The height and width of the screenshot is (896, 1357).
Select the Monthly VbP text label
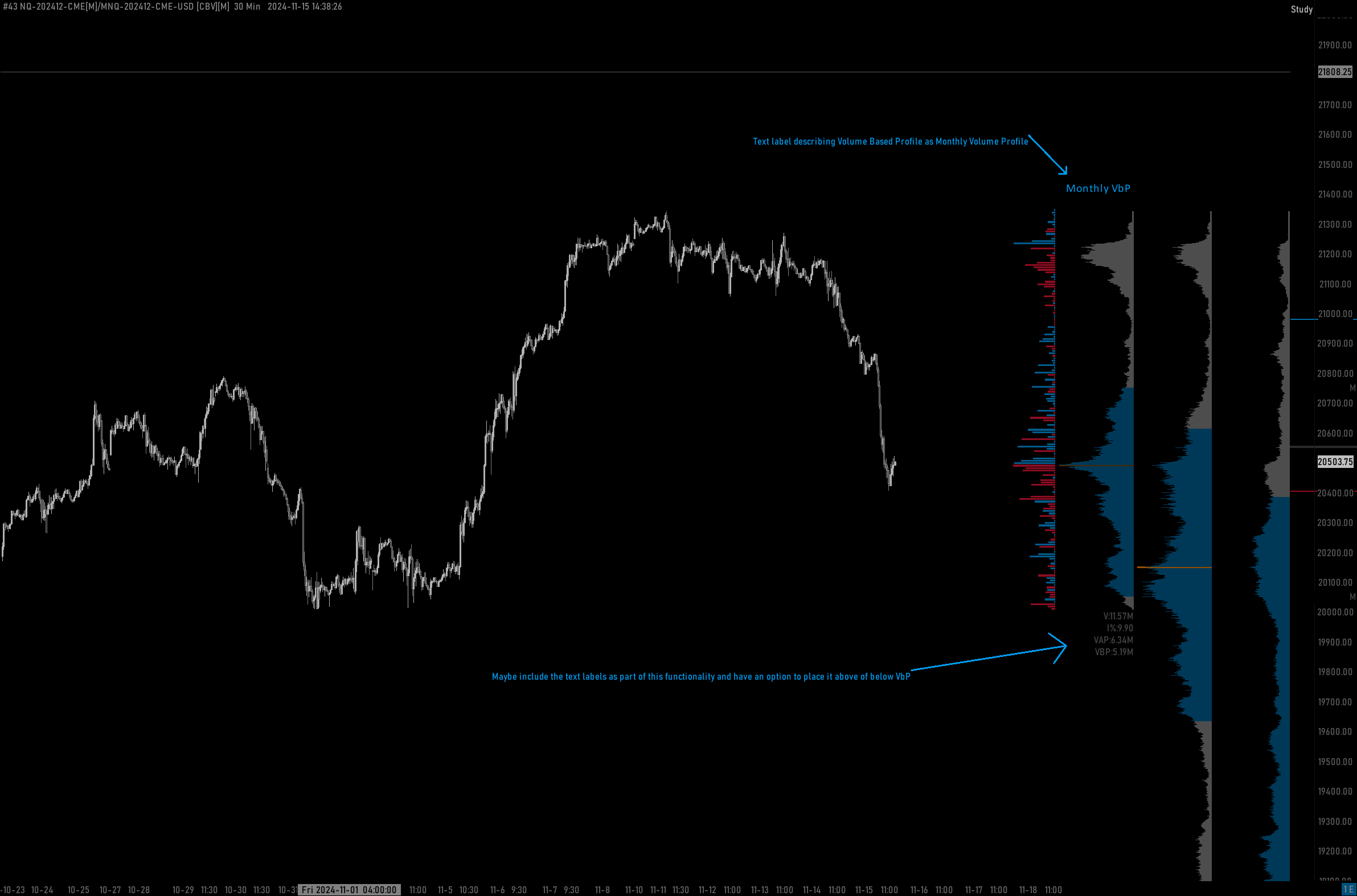(1097, 188)
